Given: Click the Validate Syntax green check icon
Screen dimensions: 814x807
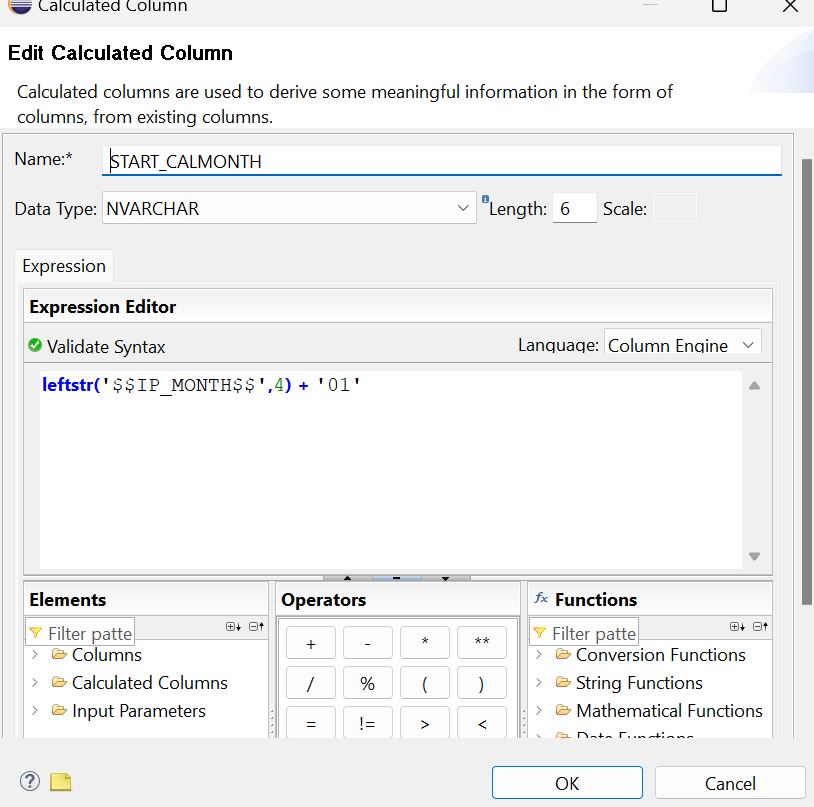Looking at the screenshot, I should [35, 346].
